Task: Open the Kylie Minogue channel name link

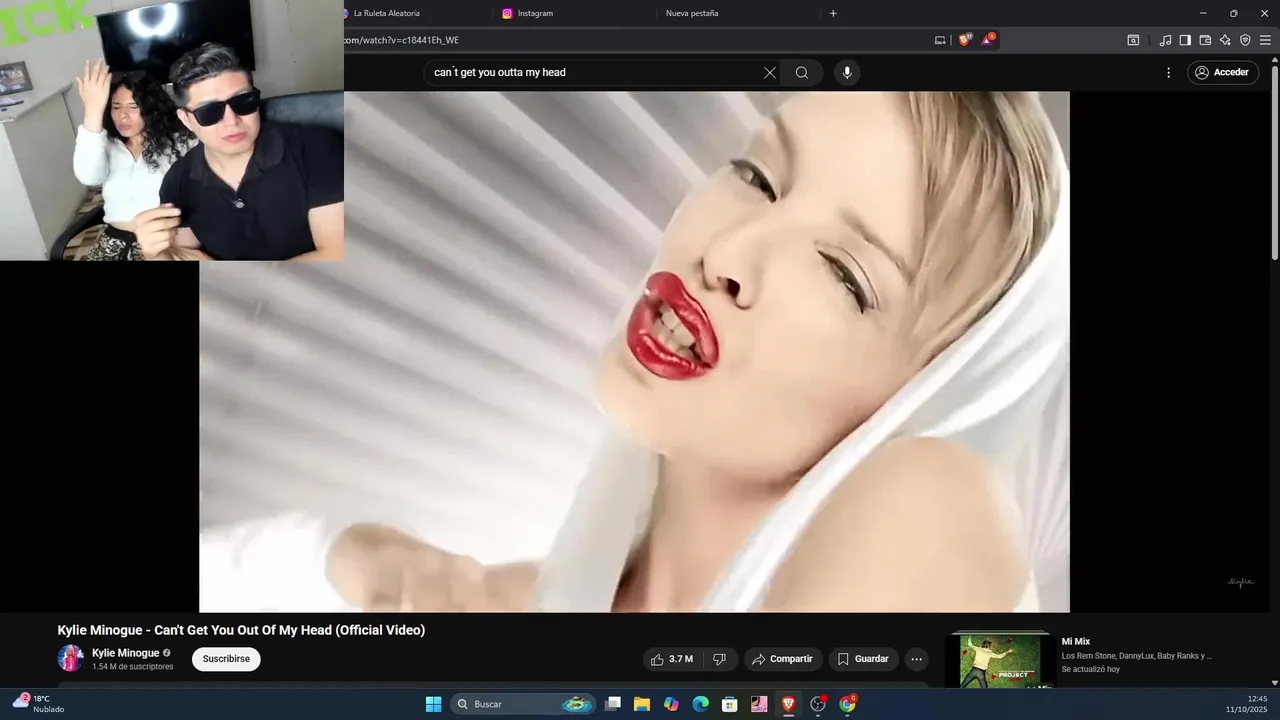Action: (125, 653)
